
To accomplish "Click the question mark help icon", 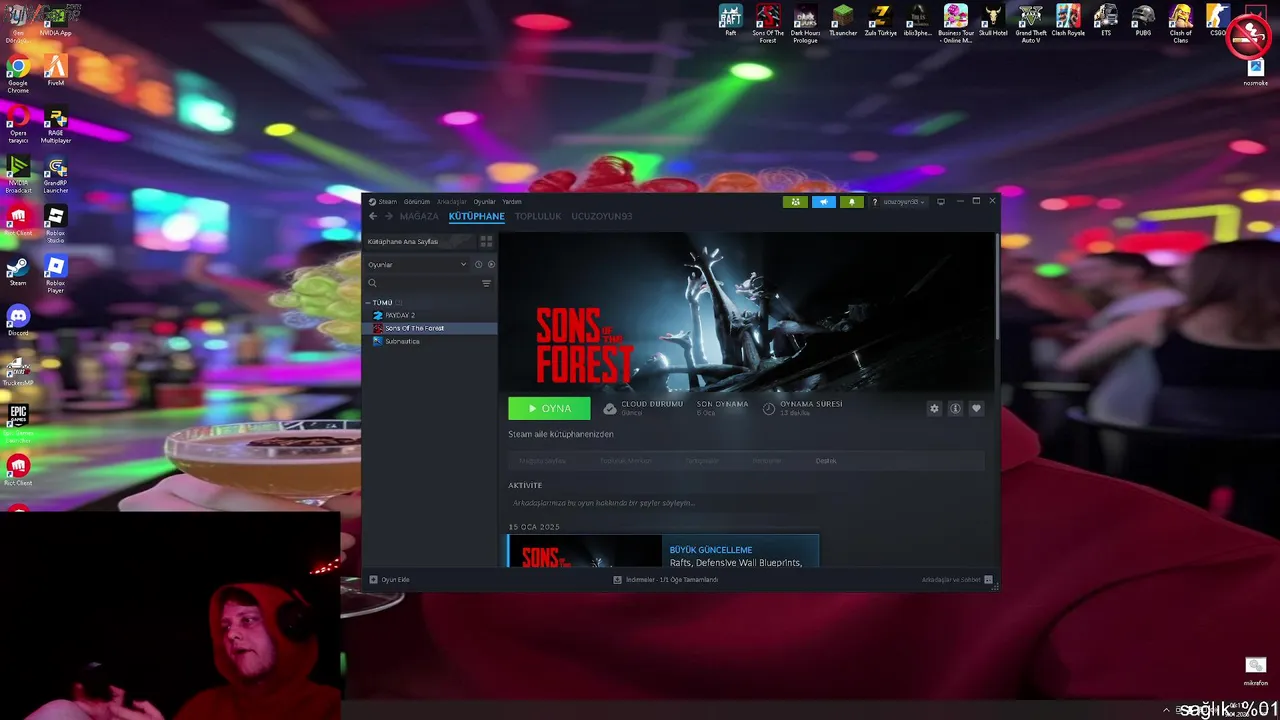I will [875, 202].
